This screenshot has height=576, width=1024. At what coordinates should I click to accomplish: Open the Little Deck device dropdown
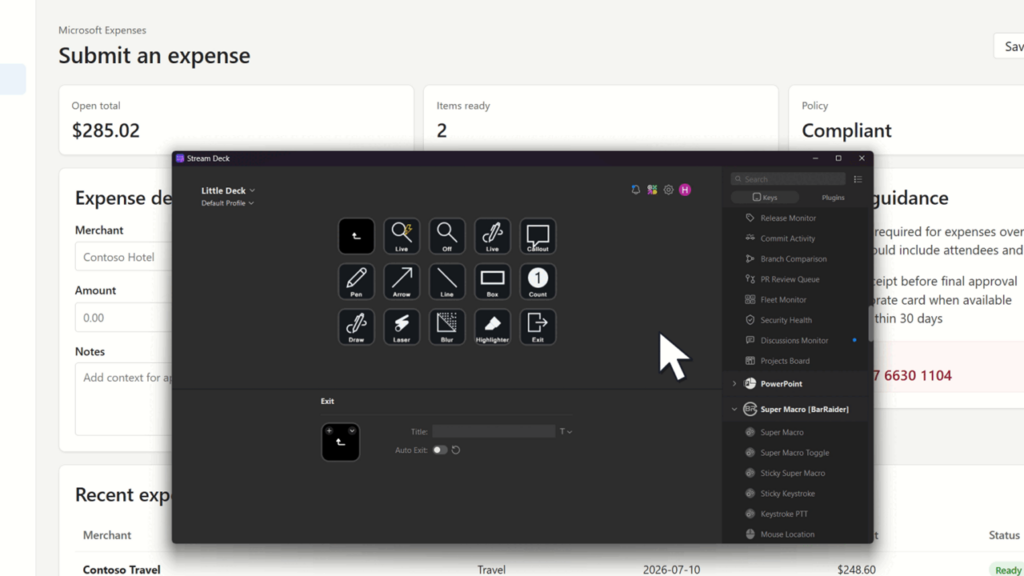click(228, 191)
